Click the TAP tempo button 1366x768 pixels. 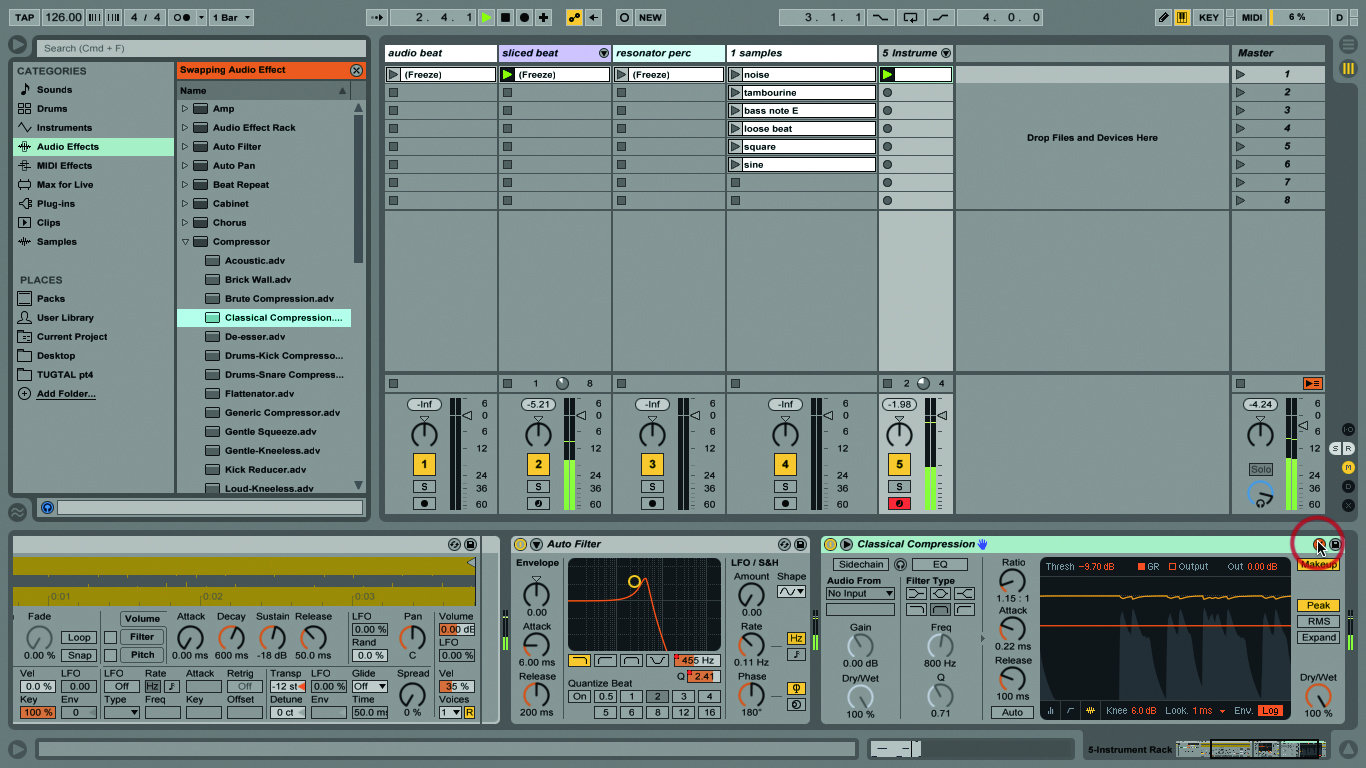(23, 17)
